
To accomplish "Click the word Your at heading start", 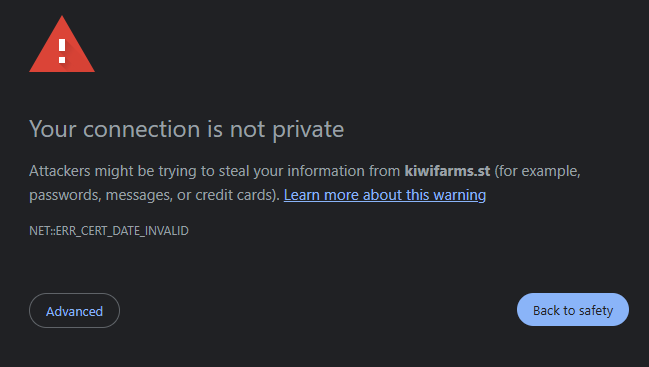I will (53, 130).
